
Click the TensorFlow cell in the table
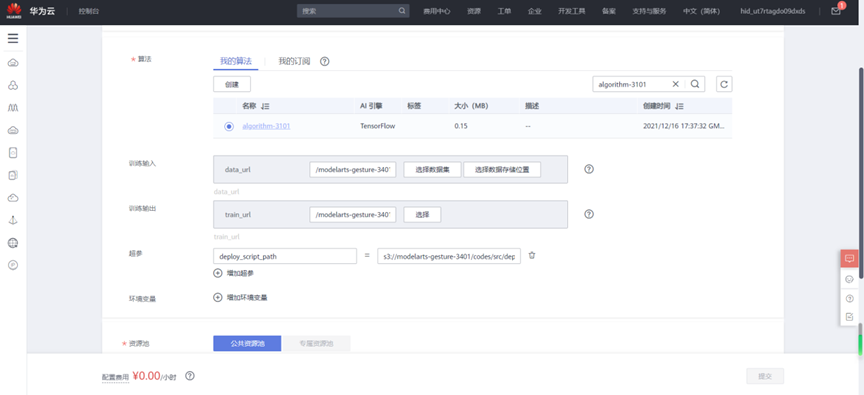(x=377, y=126)
